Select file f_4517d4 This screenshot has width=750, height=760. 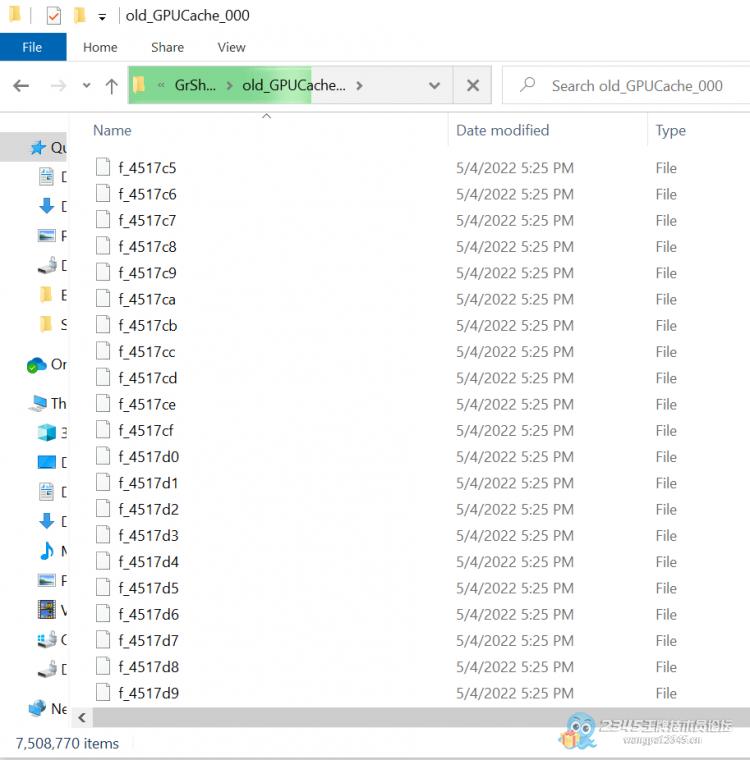149,562
